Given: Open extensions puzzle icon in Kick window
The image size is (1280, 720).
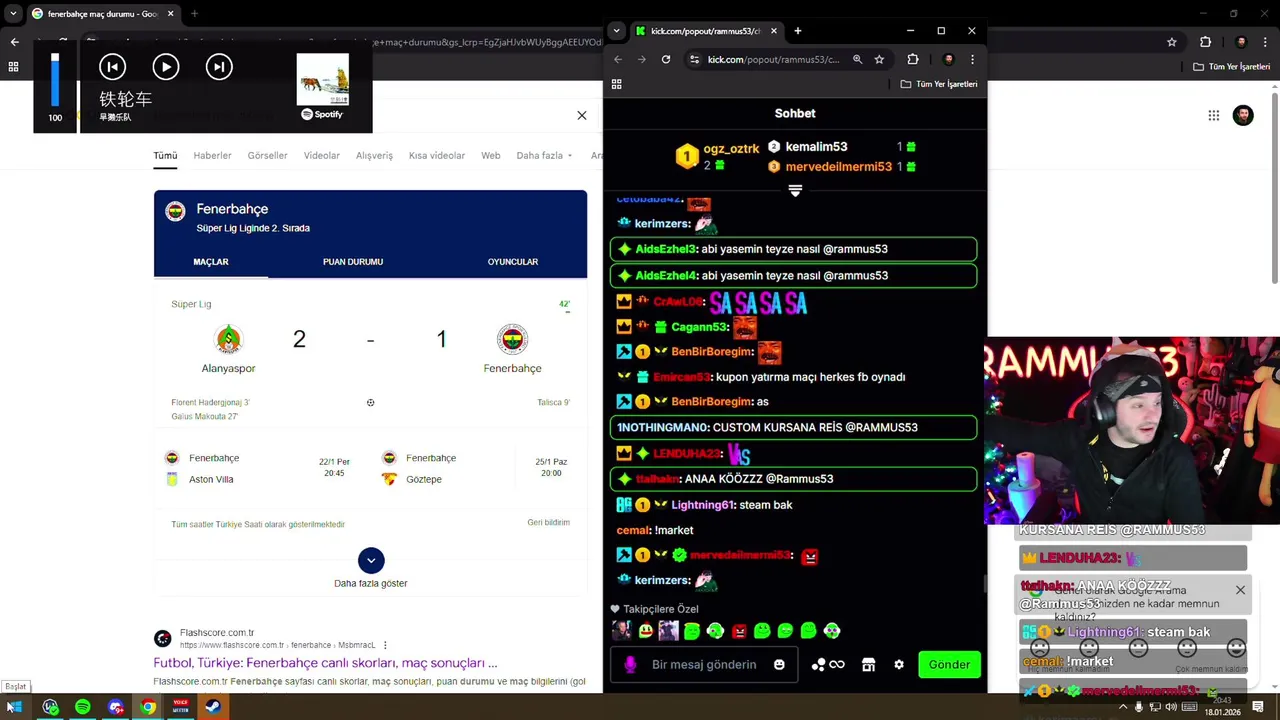Looking at the screenshot, I should 913,59.
